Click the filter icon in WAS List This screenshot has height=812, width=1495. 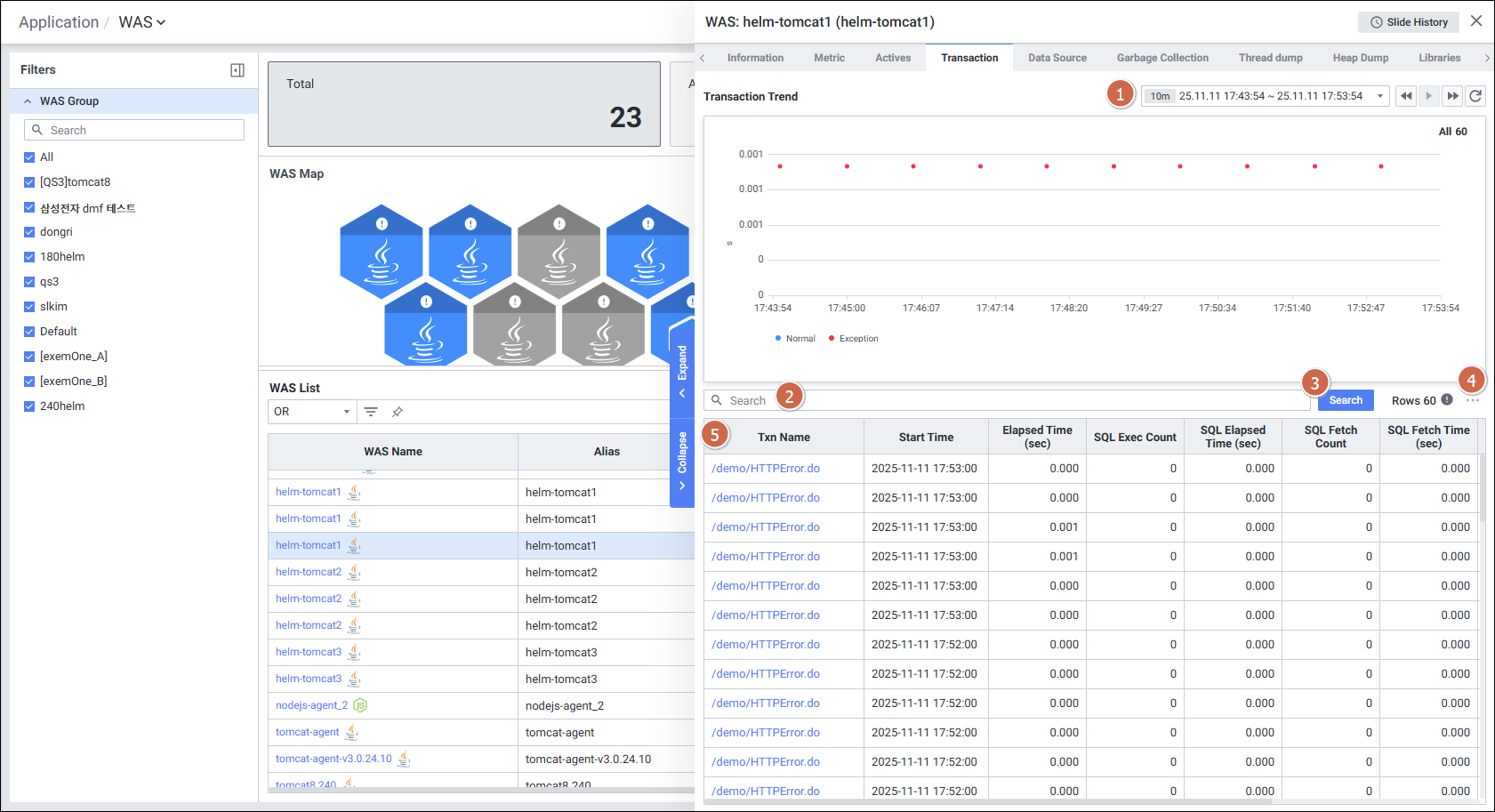[x=371, y=412]
